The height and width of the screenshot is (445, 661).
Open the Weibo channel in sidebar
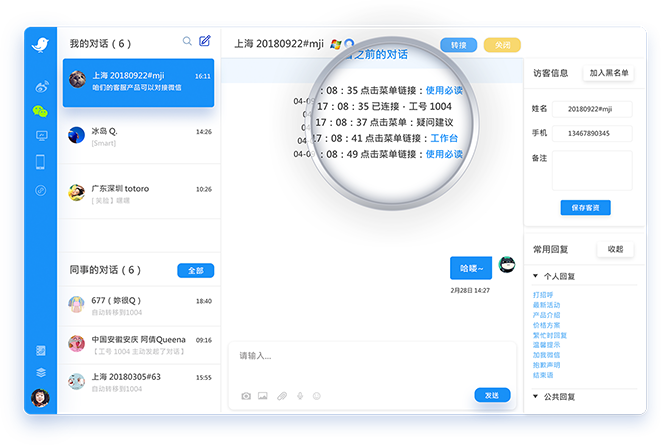tap(41, 87)
